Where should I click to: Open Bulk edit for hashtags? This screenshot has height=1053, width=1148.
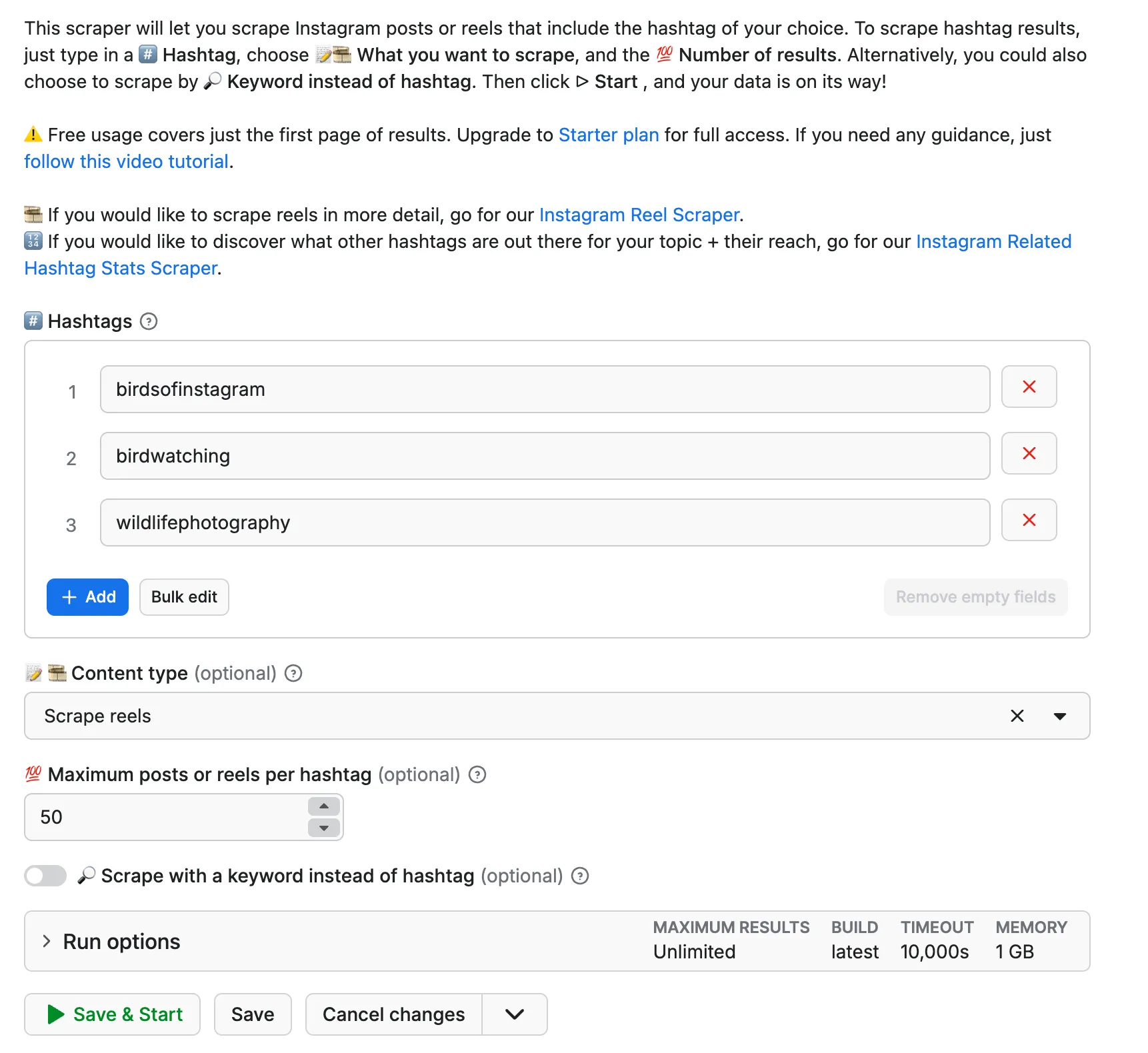pos(184,597)
